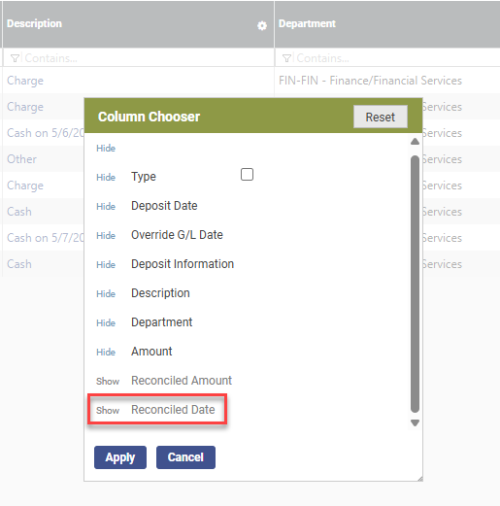500x506 pixels.
Task: Click the scrollbar down arrow in Column Chooser
Action: (415, 423)
